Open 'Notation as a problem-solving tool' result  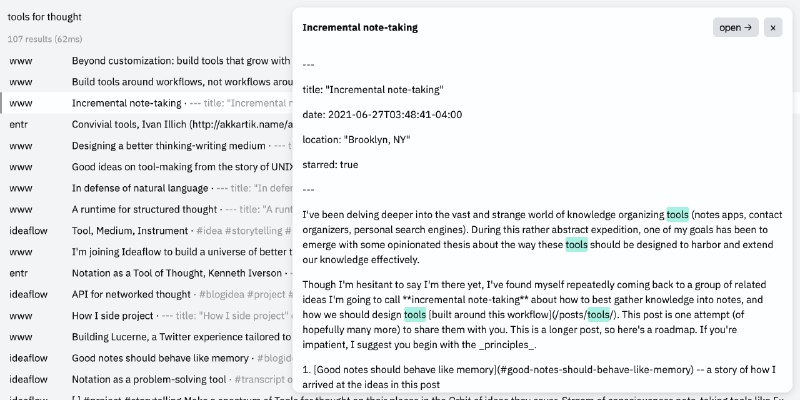pyautogui.click(x=147, y=378)
